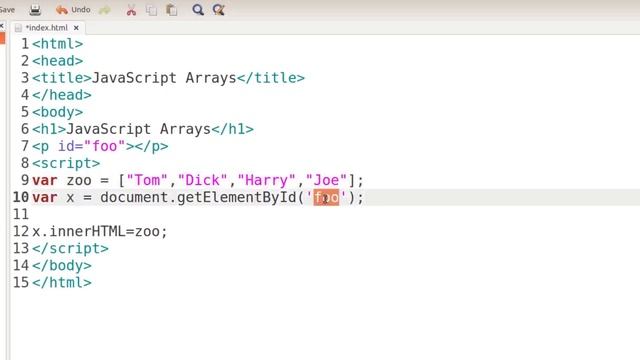Click the <html> opening tag

[58, 44]
